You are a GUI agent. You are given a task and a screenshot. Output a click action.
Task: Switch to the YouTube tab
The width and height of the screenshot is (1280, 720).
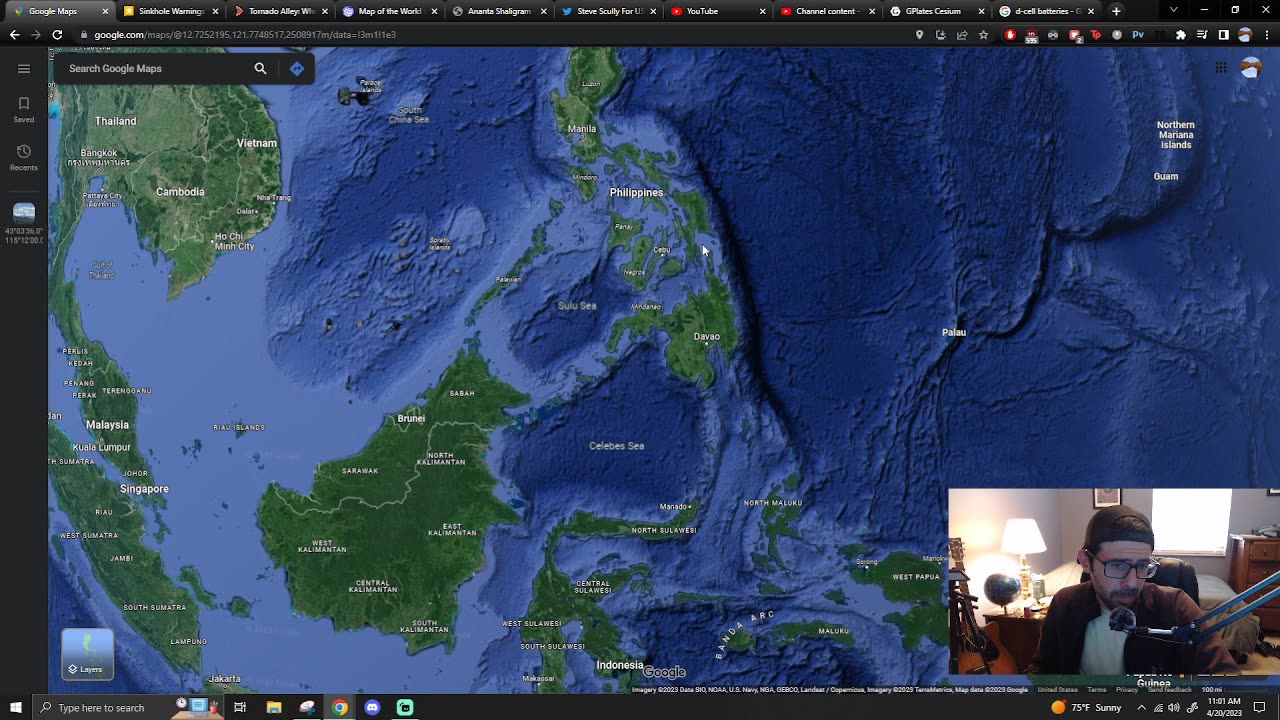click(716, 11)
